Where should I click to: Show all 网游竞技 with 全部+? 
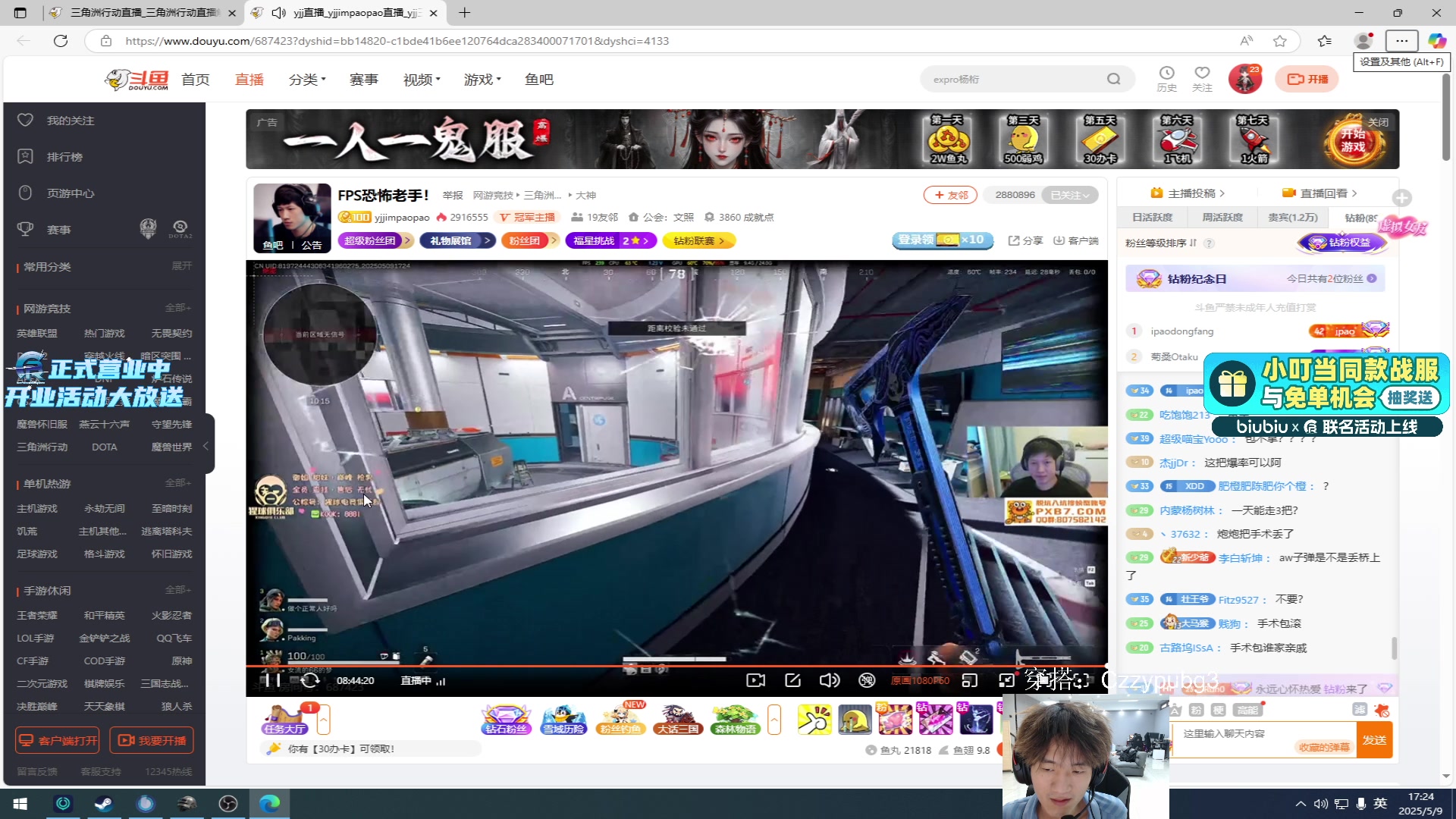tap(178, 307)
